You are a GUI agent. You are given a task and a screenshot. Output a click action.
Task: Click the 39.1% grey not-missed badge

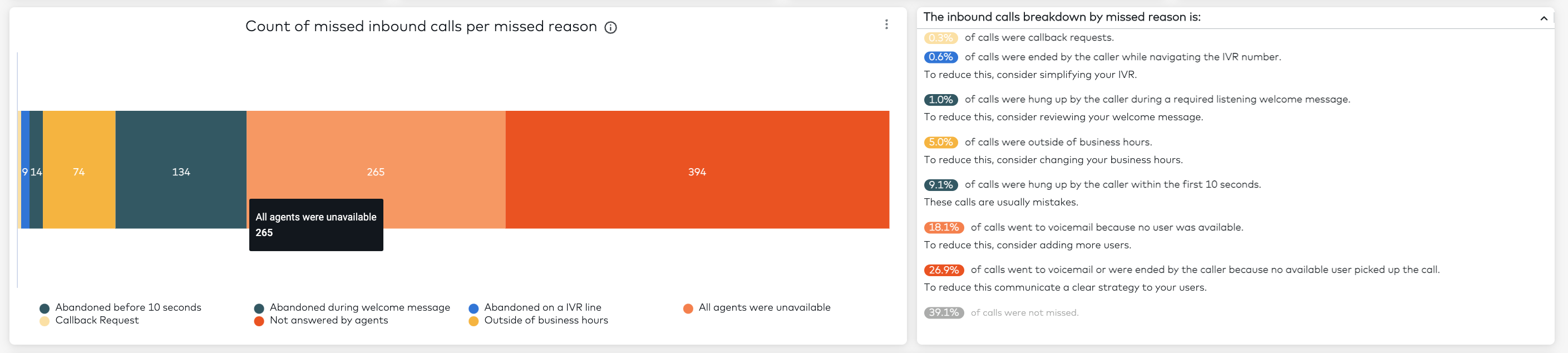click(944, 312)
